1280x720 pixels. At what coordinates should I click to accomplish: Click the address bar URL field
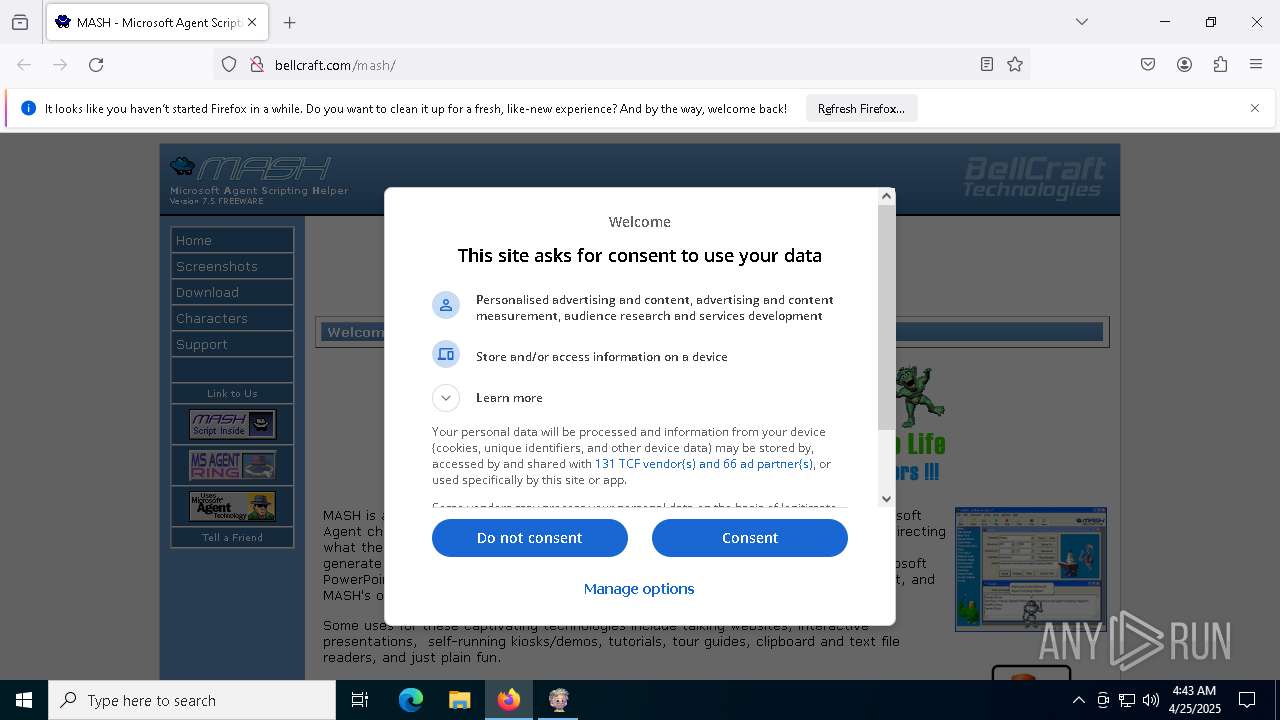tap(620, 65)
